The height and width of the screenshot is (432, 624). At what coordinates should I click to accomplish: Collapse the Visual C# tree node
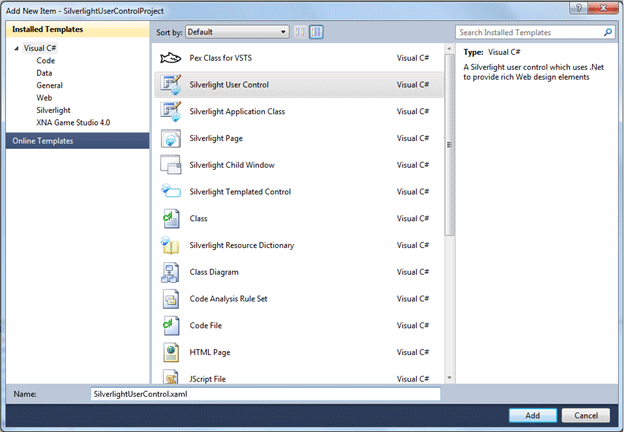(x=16, y=49)
